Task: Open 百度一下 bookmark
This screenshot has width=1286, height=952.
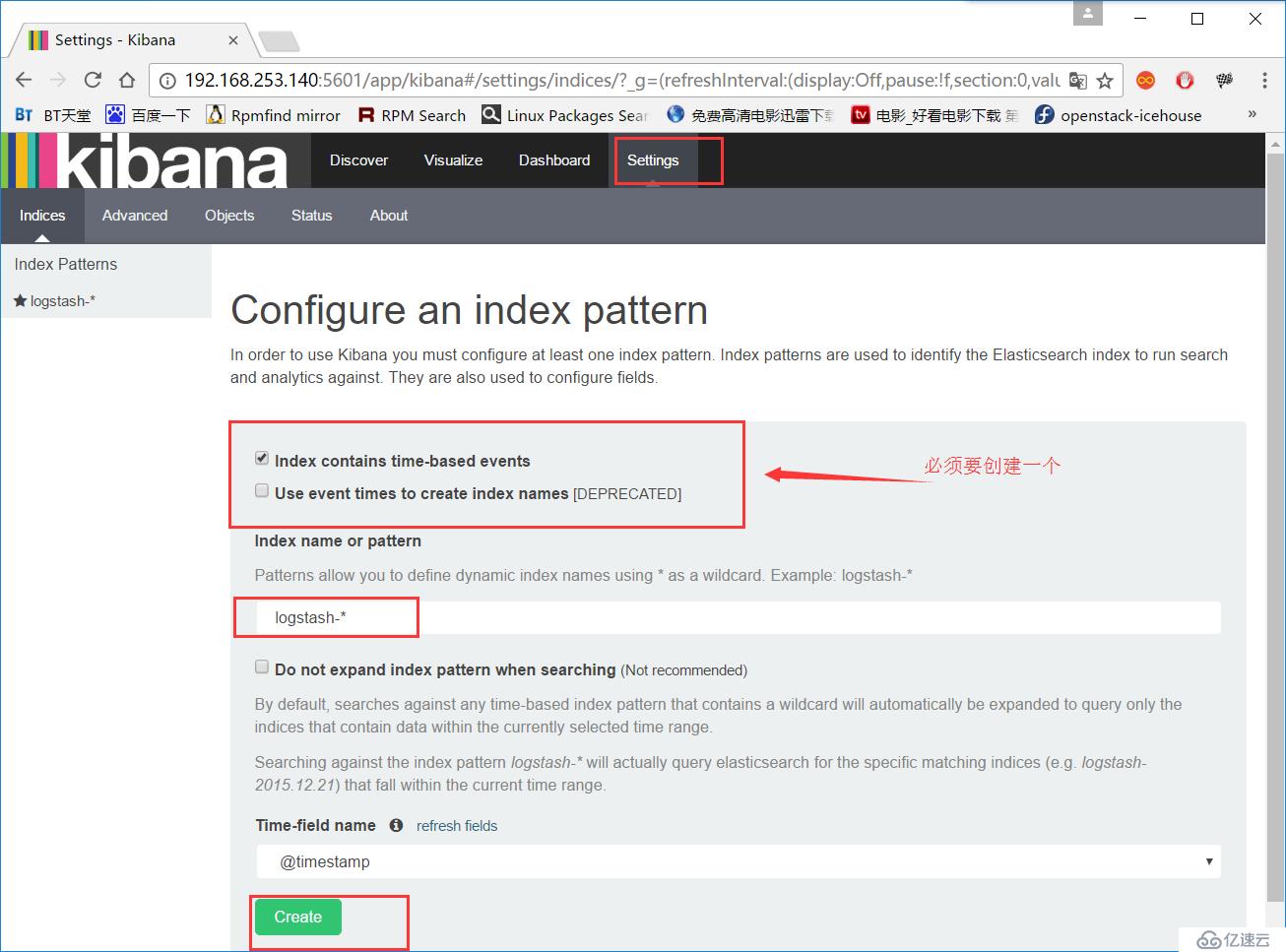Action: [148, 115]
